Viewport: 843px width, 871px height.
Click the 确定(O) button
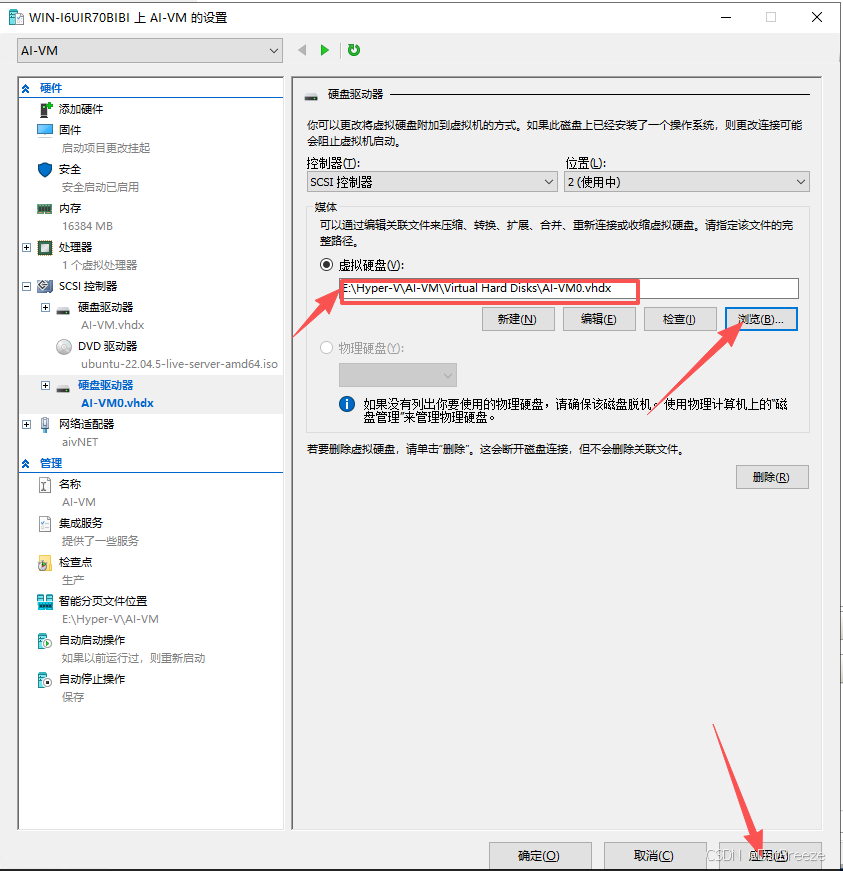click(540, 855)
